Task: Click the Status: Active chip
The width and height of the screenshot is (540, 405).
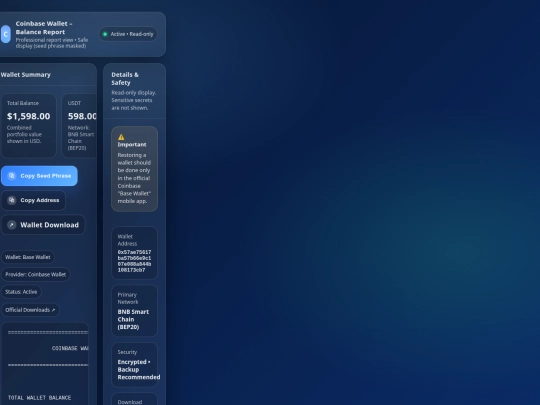Action: (21, 292)
